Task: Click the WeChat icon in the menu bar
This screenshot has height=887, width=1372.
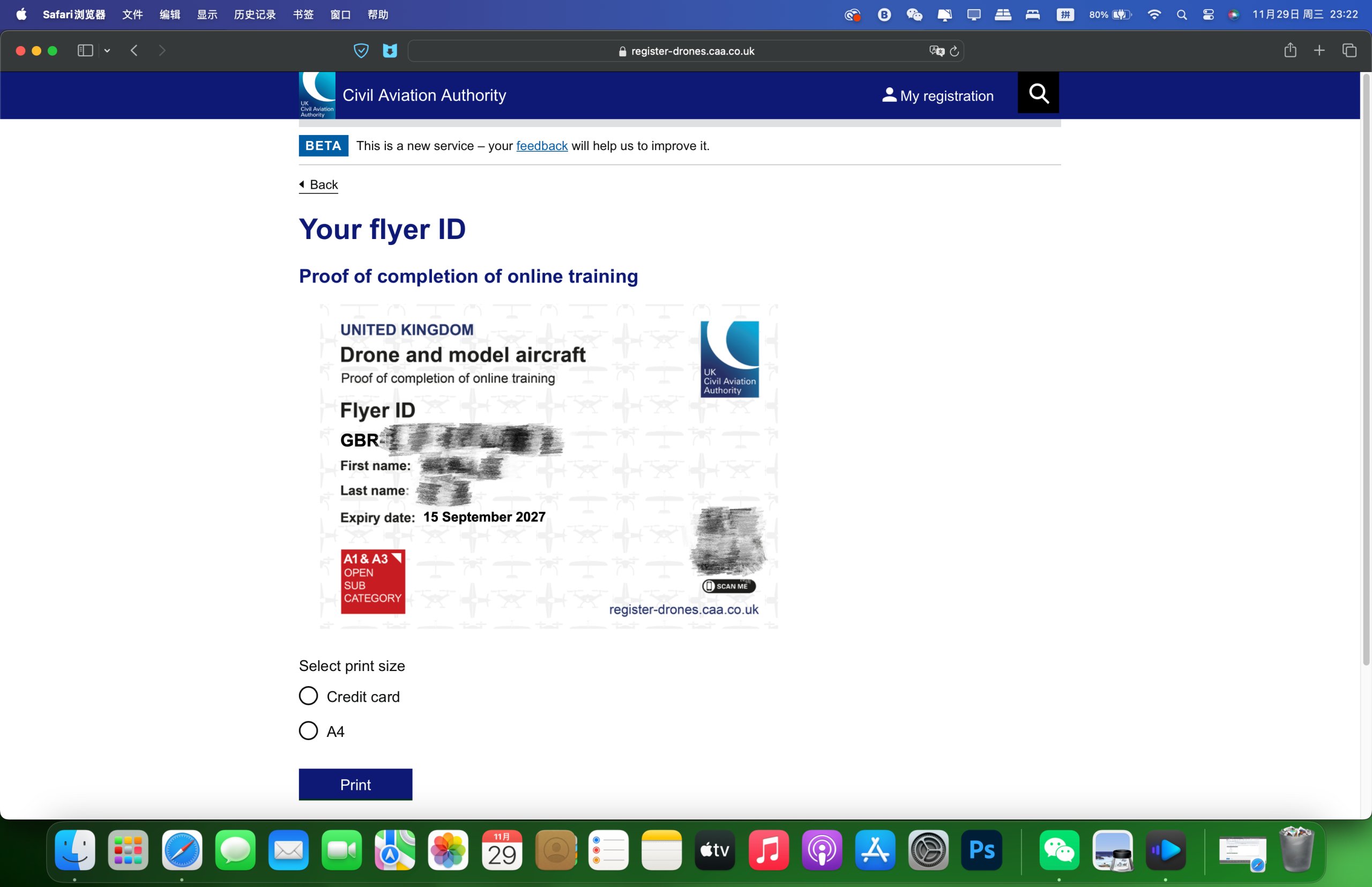Action: (914, 15)
